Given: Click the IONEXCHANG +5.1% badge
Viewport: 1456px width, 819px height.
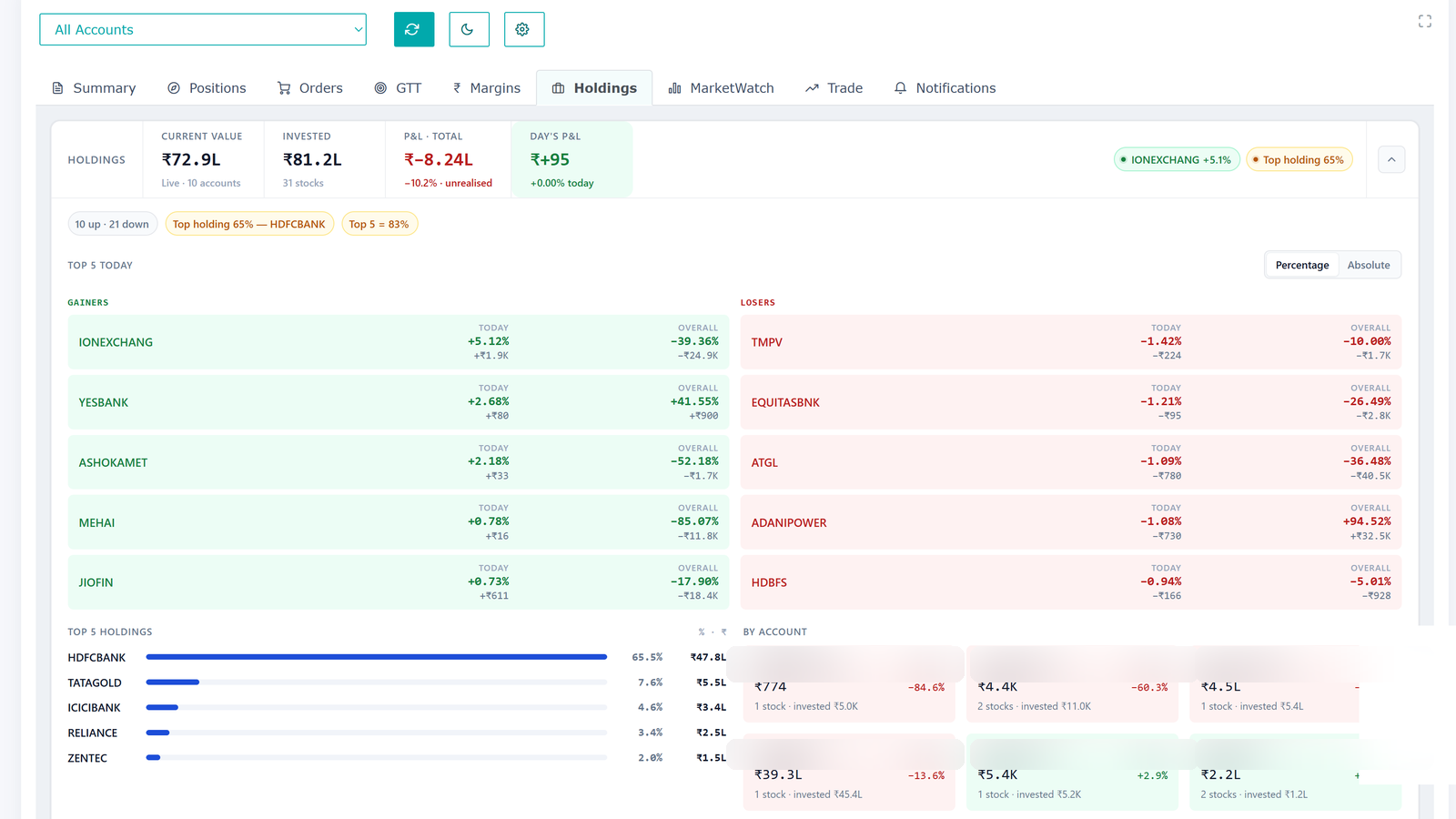Looking at the screenshot, I should pos(1177,159).
